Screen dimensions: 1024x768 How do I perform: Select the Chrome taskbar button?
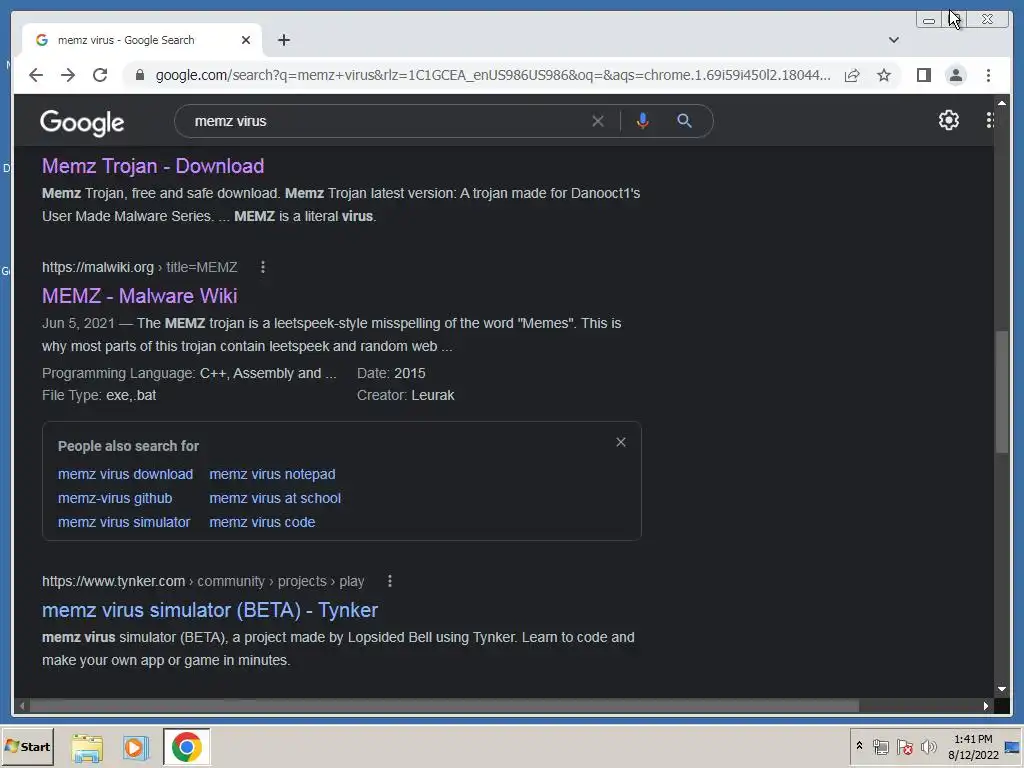pyautogui.click(x=187, y=747)
